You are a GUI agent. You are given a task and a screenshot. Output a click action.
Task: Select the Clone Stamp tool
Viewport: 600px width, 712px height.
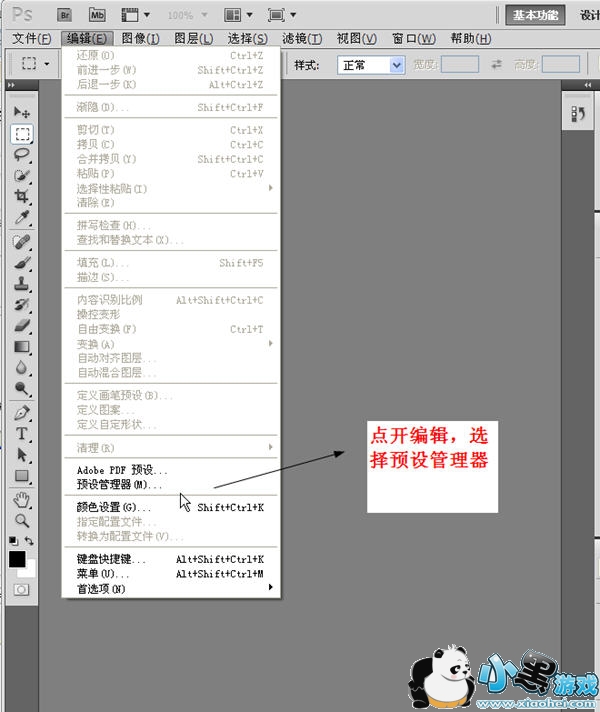tap(21, 284)
